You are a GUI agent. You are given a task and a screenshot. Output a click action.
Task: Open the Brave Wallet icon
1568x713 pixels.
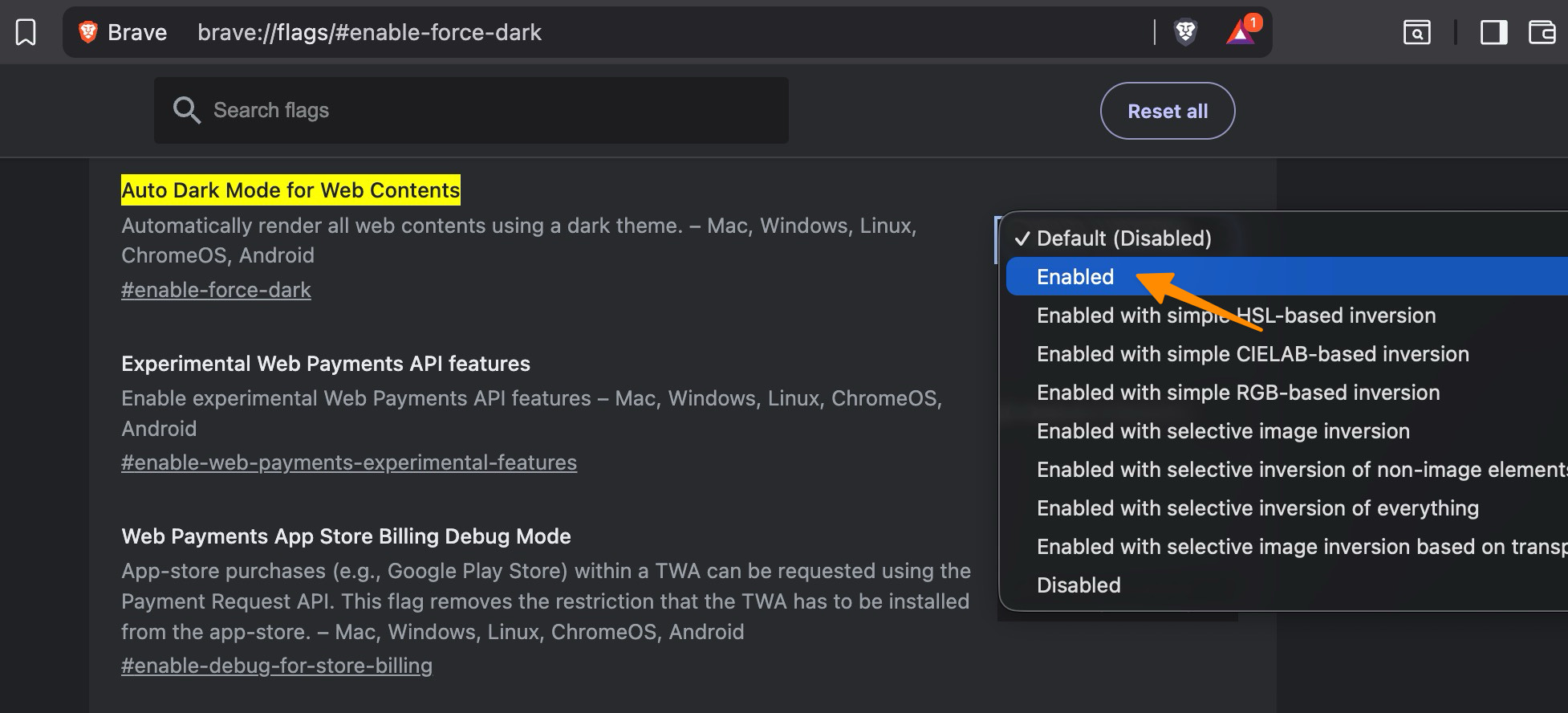[x=1542, y=32]
